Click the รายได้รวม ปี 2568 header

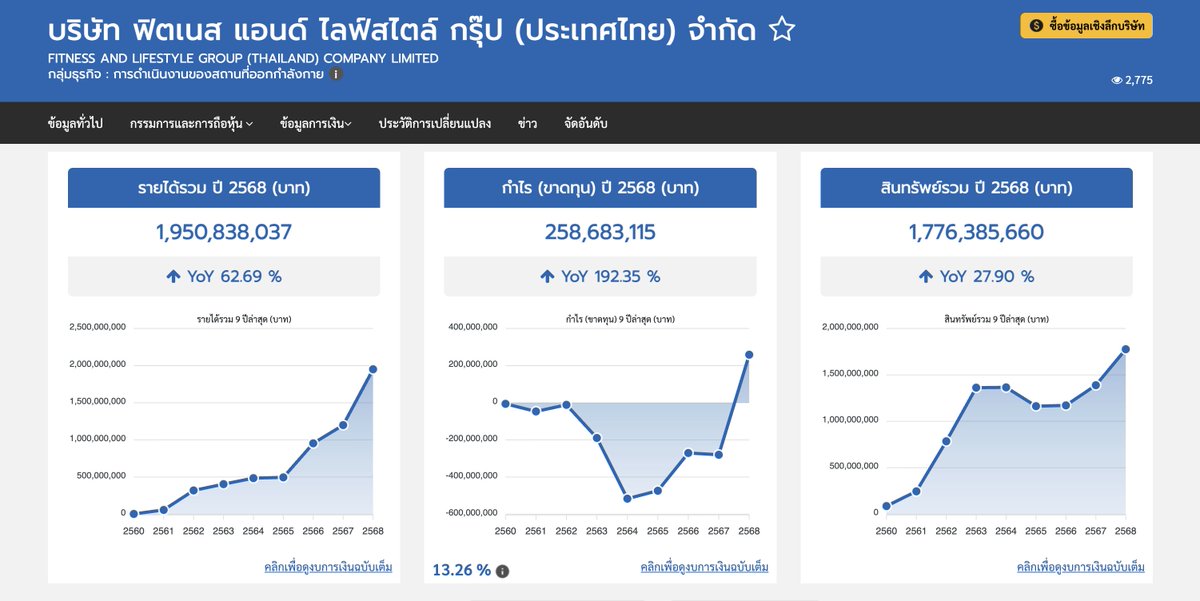tap(224, 188)
